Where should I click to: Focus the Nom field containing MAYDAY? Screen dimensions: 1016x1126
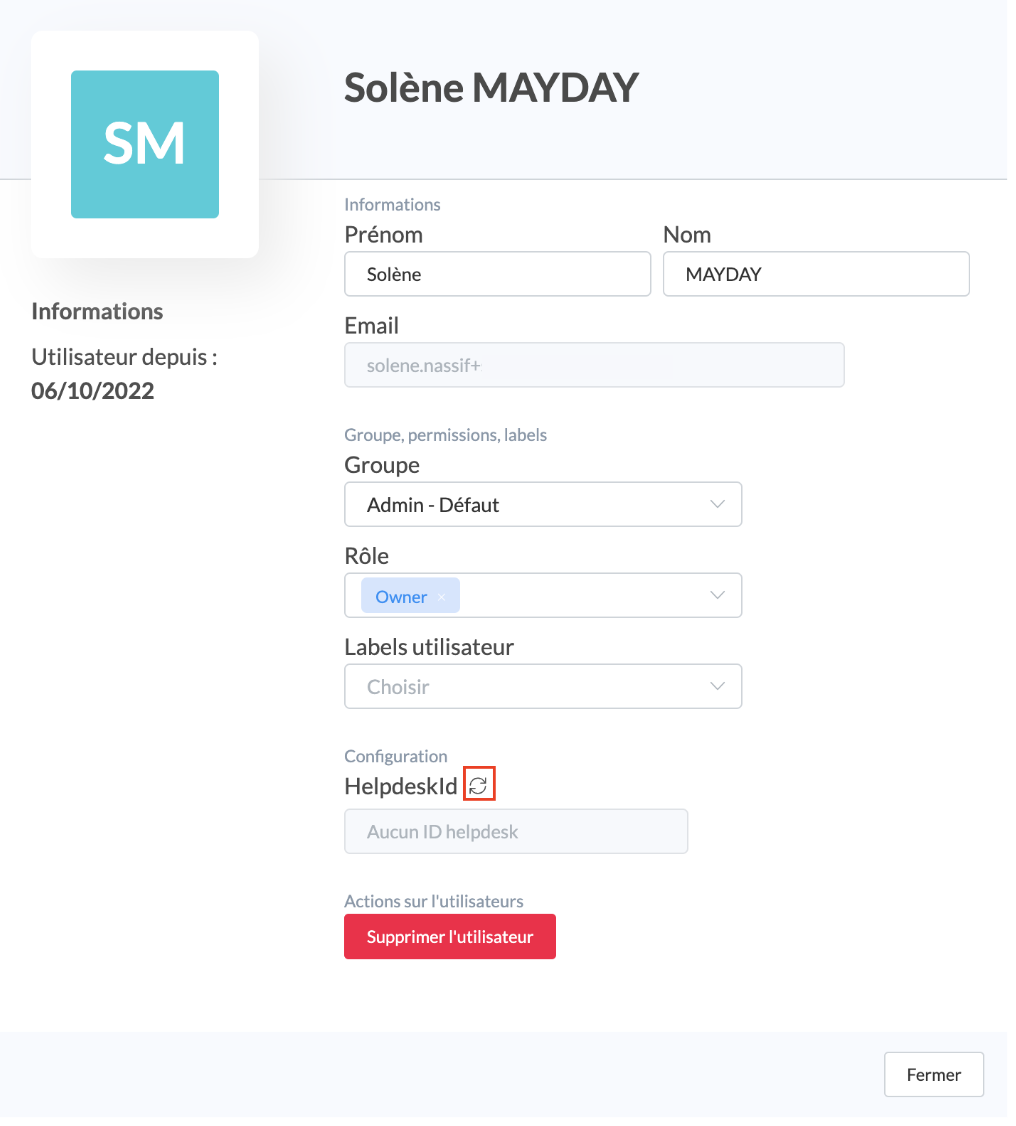point(816,274)
